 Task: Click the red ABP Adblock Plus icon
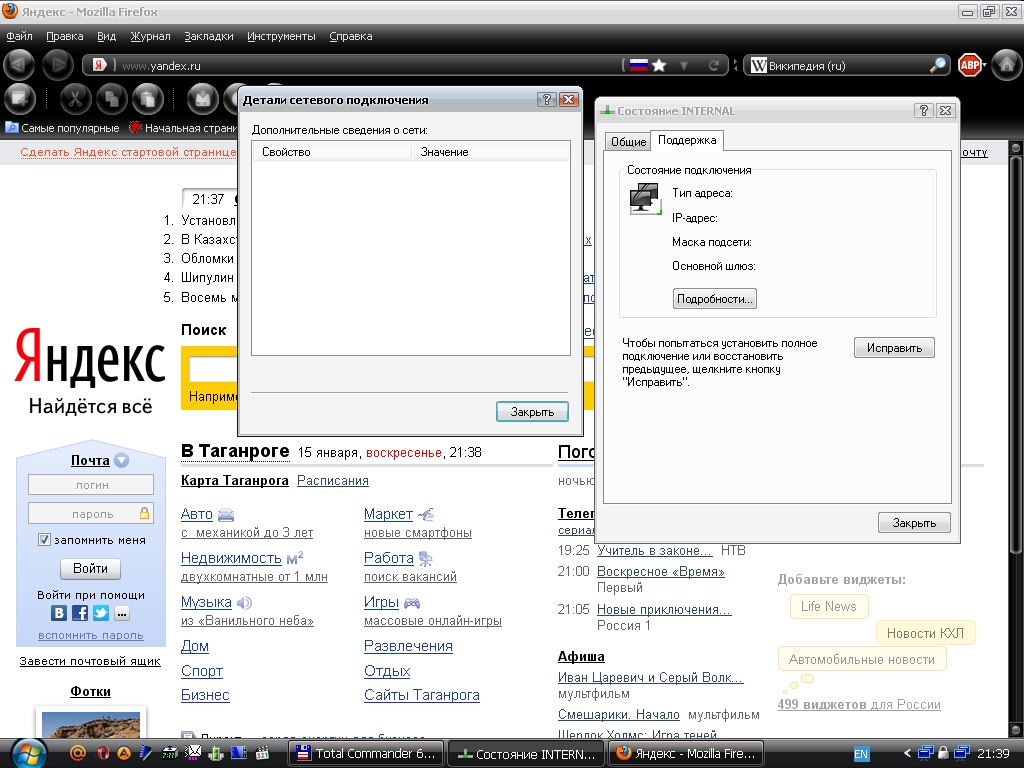[969, 65]
